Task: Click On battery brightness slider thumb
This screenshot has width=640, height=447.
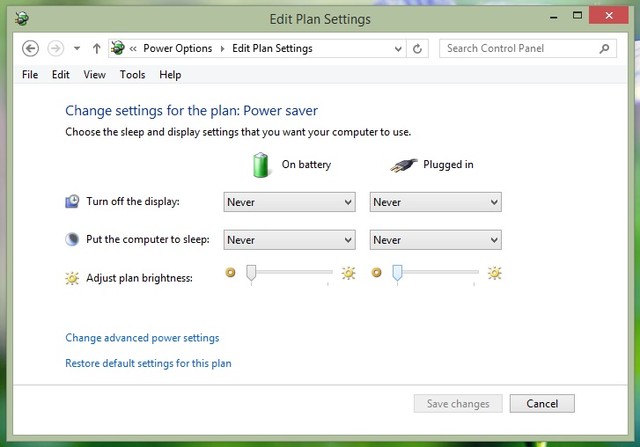Action: [x=251, y=273]
